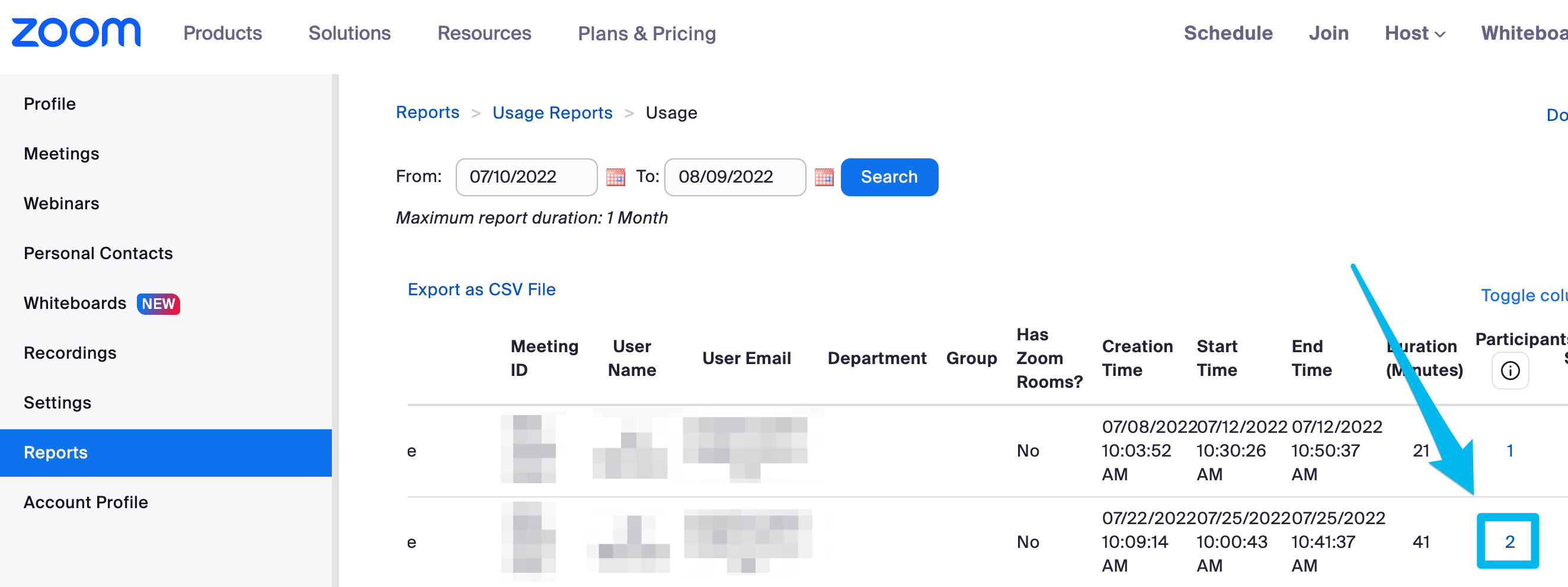1568x587 pixels.
Task: Click the From date field
Action: point(526,177)
